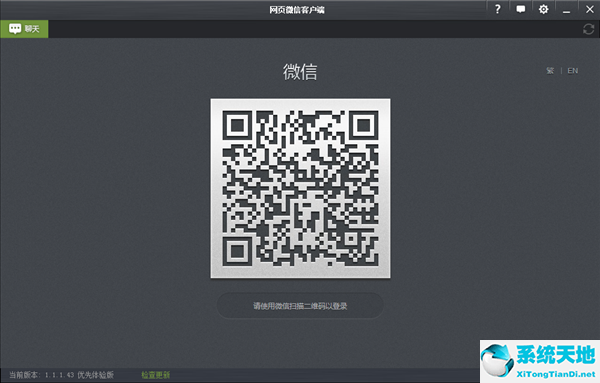Click the 检查更新 check update link

click(x=155, y=375)
